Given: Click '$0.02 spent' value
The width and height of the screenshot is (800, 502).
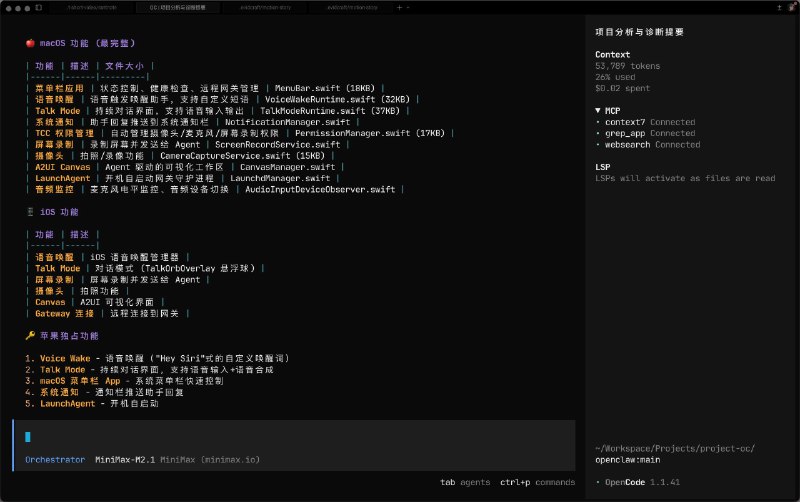Looking at the screenshot, I should (x=622, y=88).
